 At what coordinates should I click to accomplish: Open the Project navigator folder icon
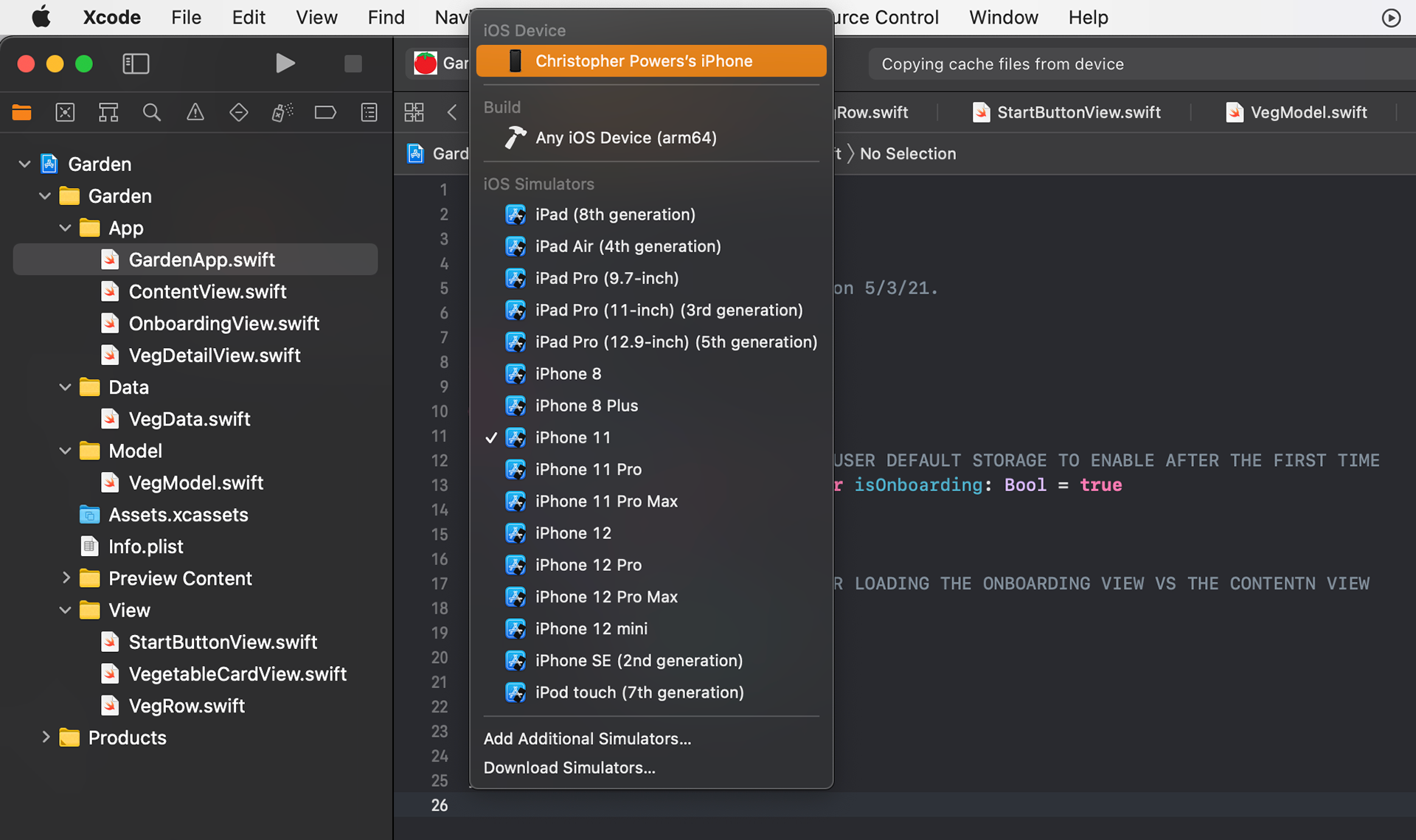(x=22, y=112)
